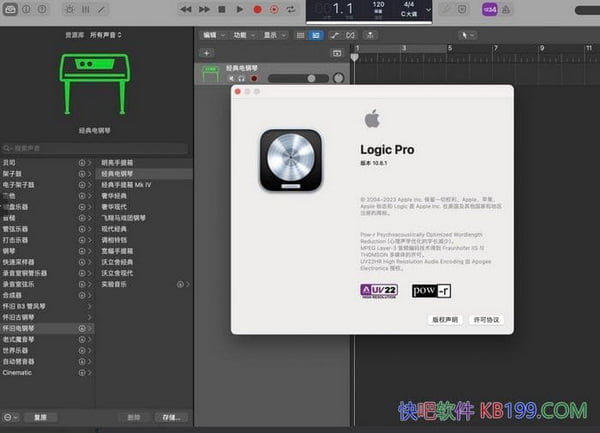Toggle record enable on 经典电钢琴 track
This screenshot has height=433, width=600.
[253, 78]
